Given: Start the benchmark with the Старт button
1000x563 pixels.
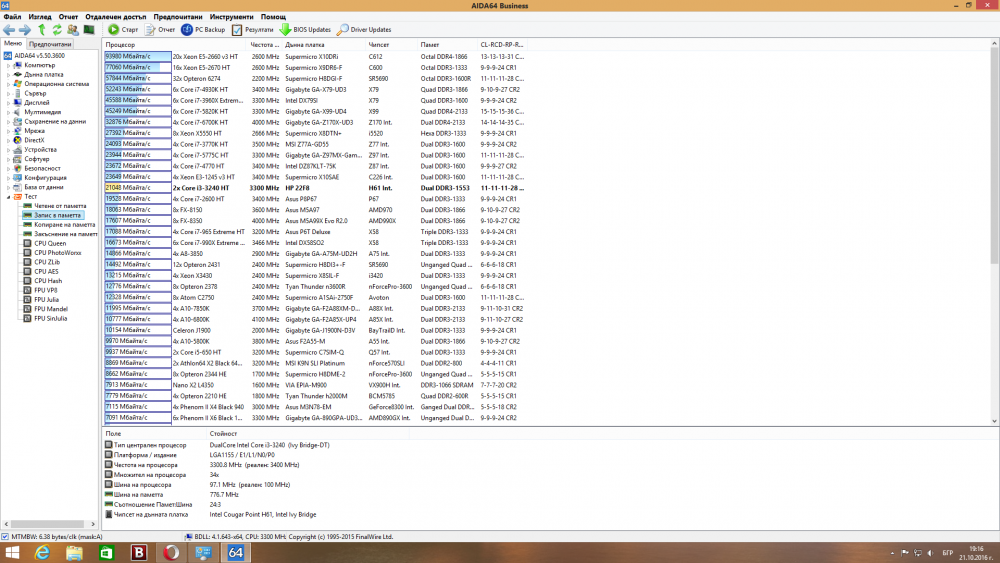Looking at the screenshot, I should coord(123,29).
